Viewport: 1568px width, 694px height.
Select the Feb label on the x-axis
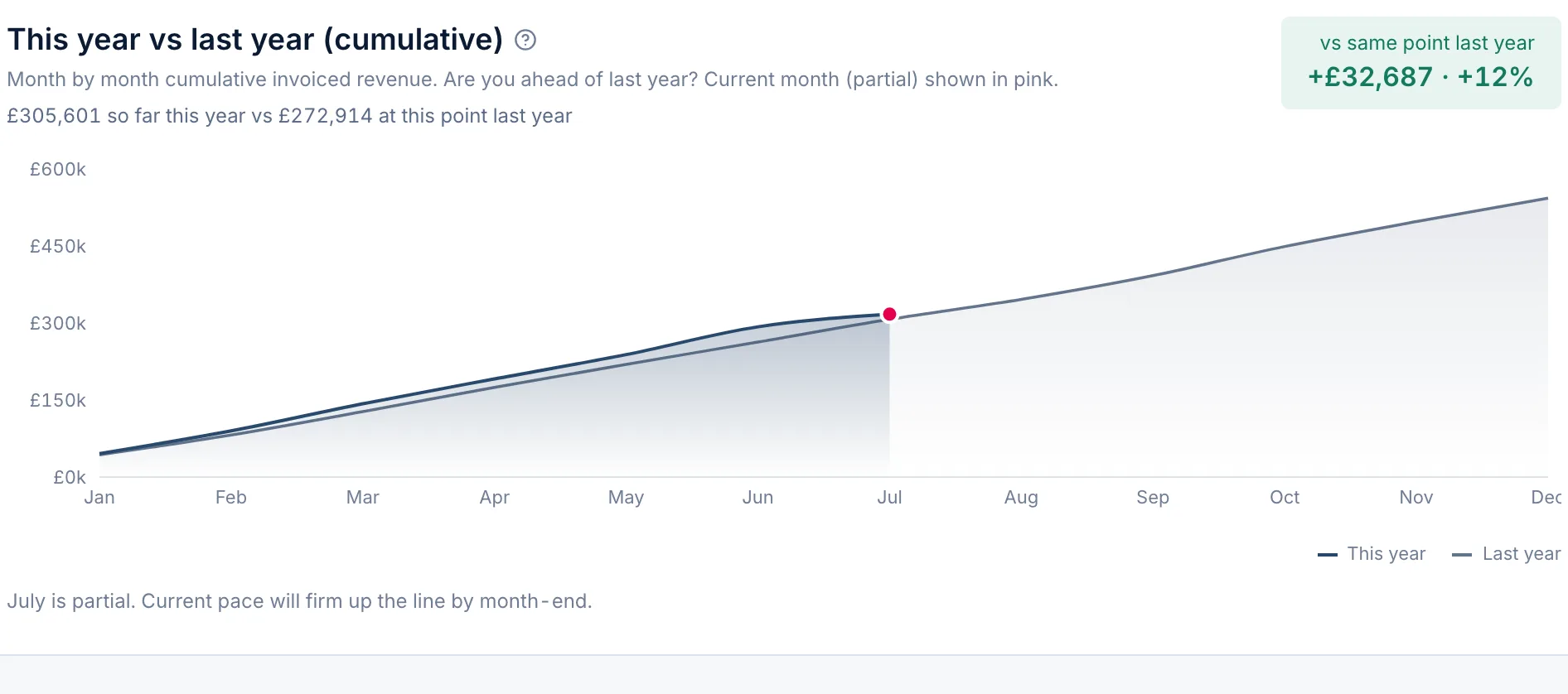click(231, 497)
